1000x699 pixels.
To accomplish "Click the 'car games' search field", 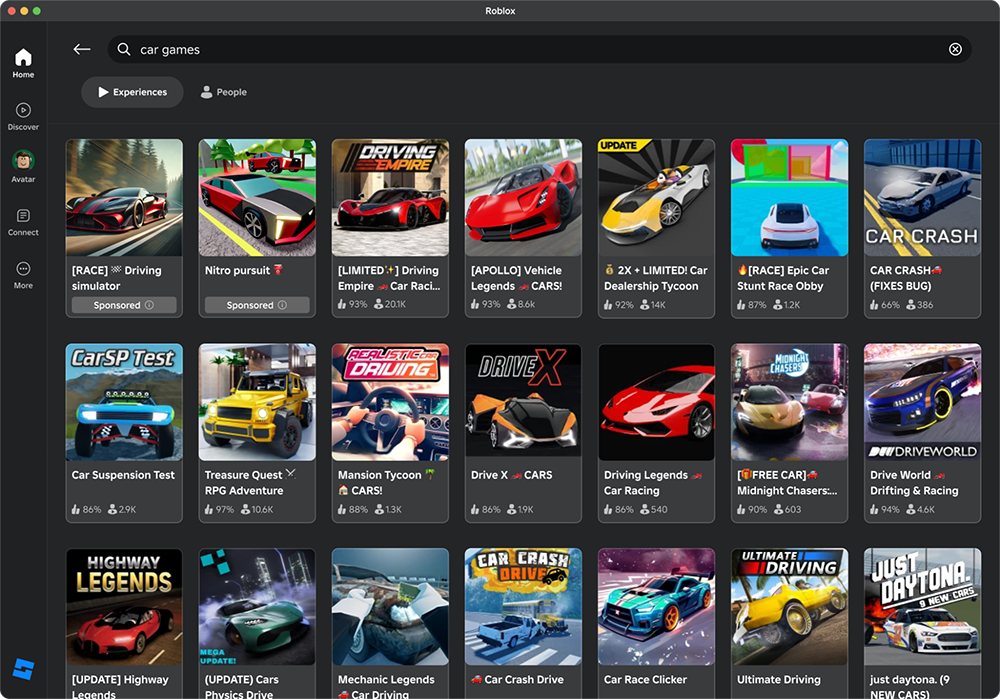I will pyautogui.click(x=540, y=49).
